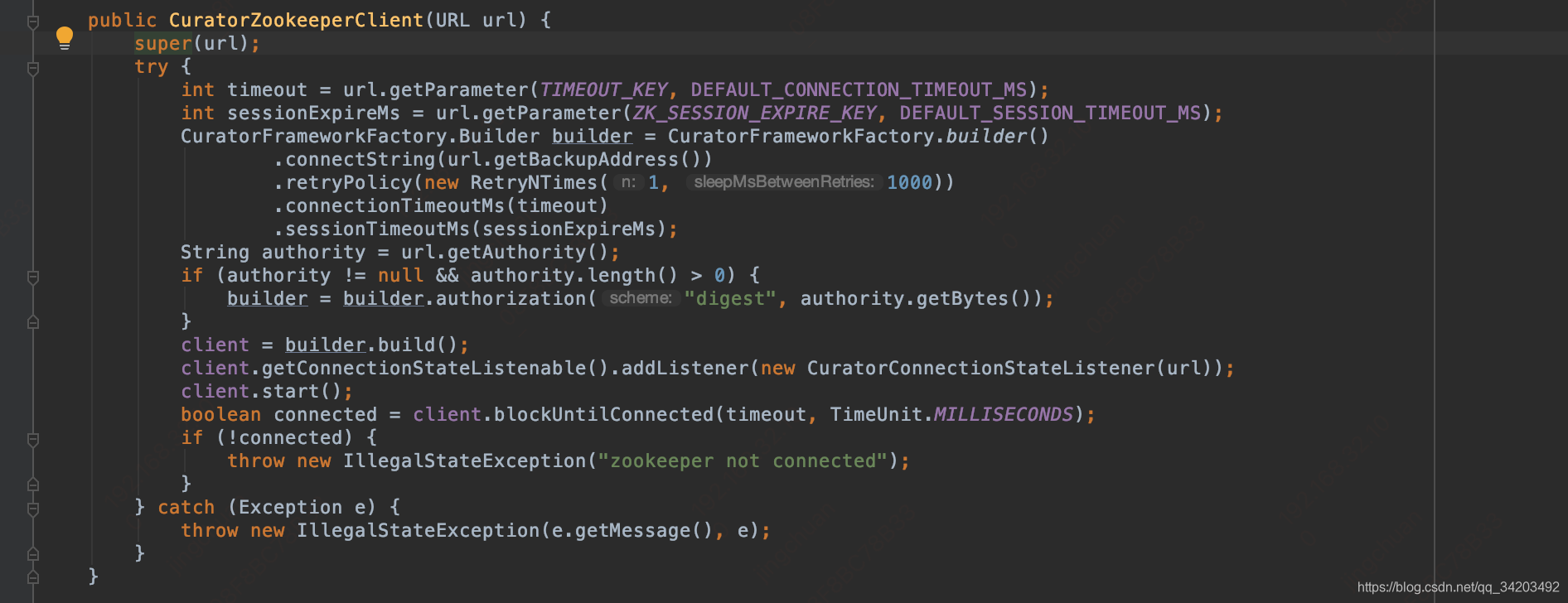The image size is (1568, 603).
Task: Click the '.connectionTimeoutMs' call
Action: coord(389,205)
